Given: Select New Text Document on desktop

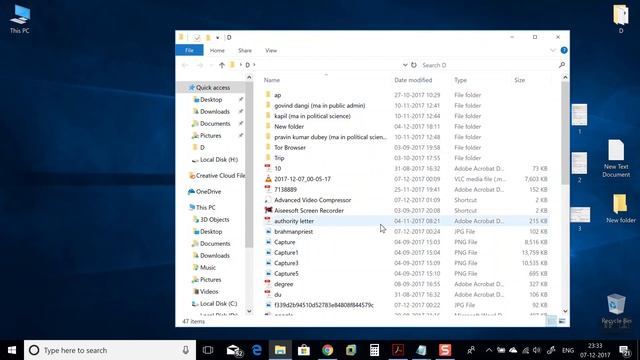Looking at the screenshot, I should (616, 158).
